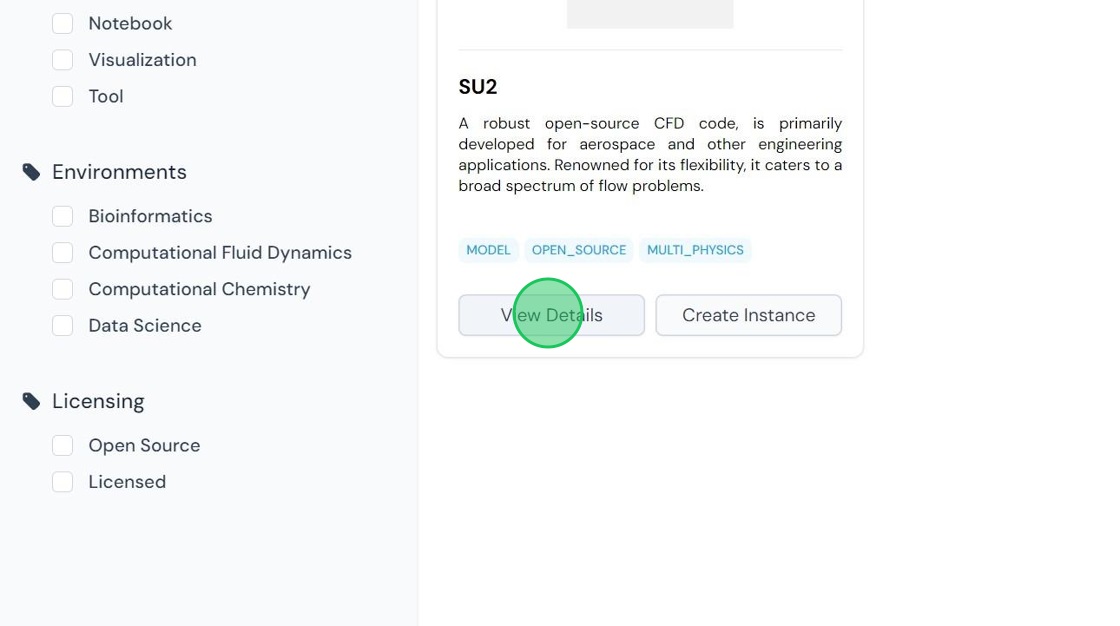1120x626 pixels.
Task: Enable the Visualization filter checkbox
Action: [62, 60]
